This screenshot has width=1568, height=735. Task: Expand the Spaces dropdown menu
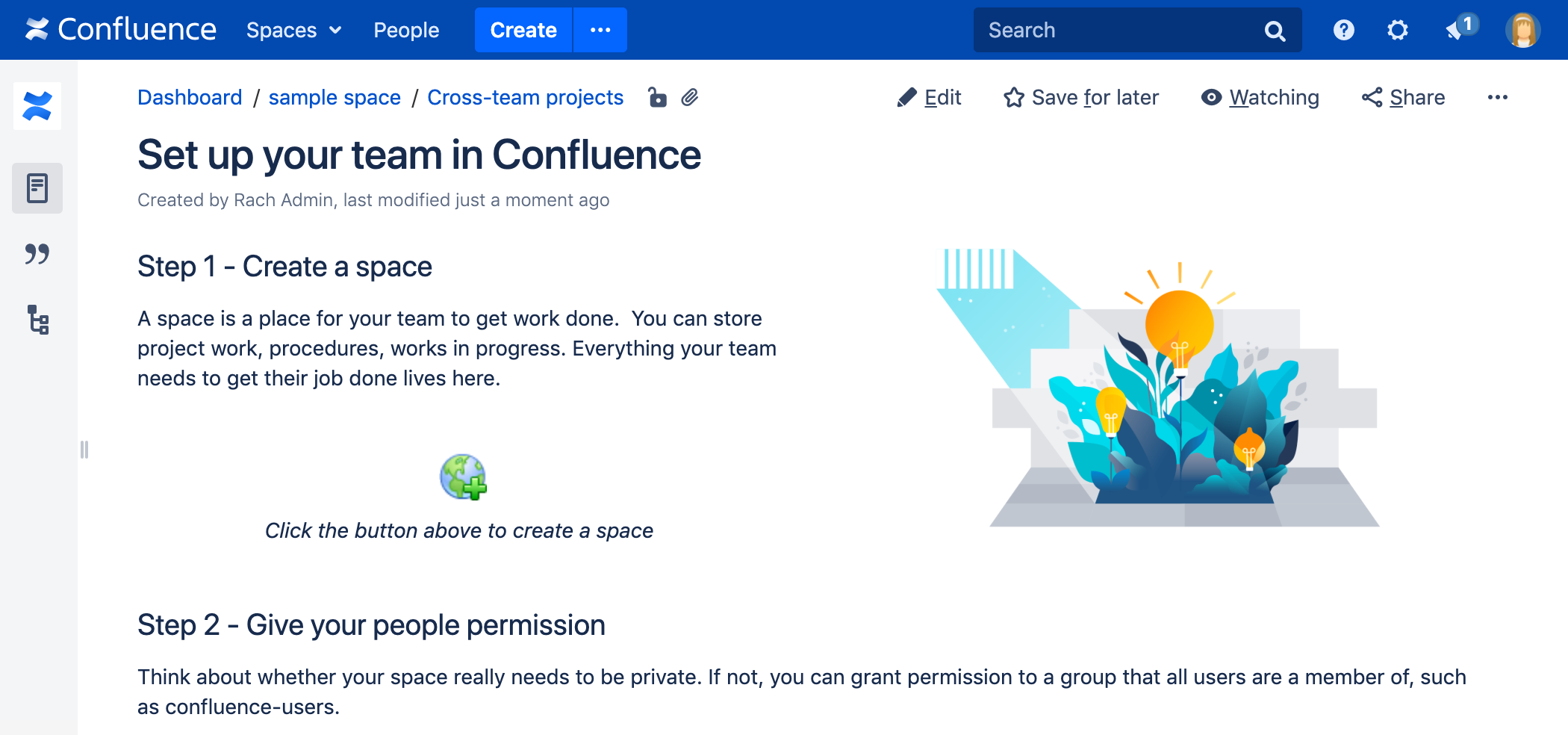(x=294, y=30)
